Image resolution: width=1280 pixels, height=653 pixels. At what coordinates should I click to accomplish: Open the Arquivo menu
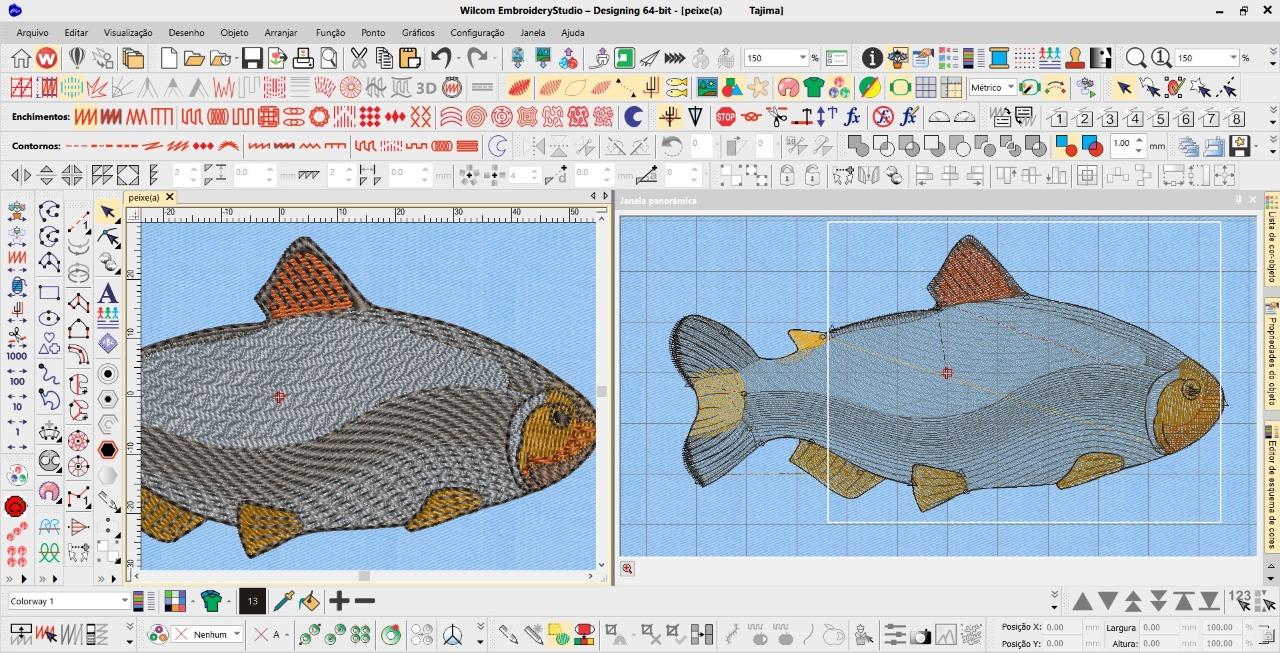pos(32,33)
